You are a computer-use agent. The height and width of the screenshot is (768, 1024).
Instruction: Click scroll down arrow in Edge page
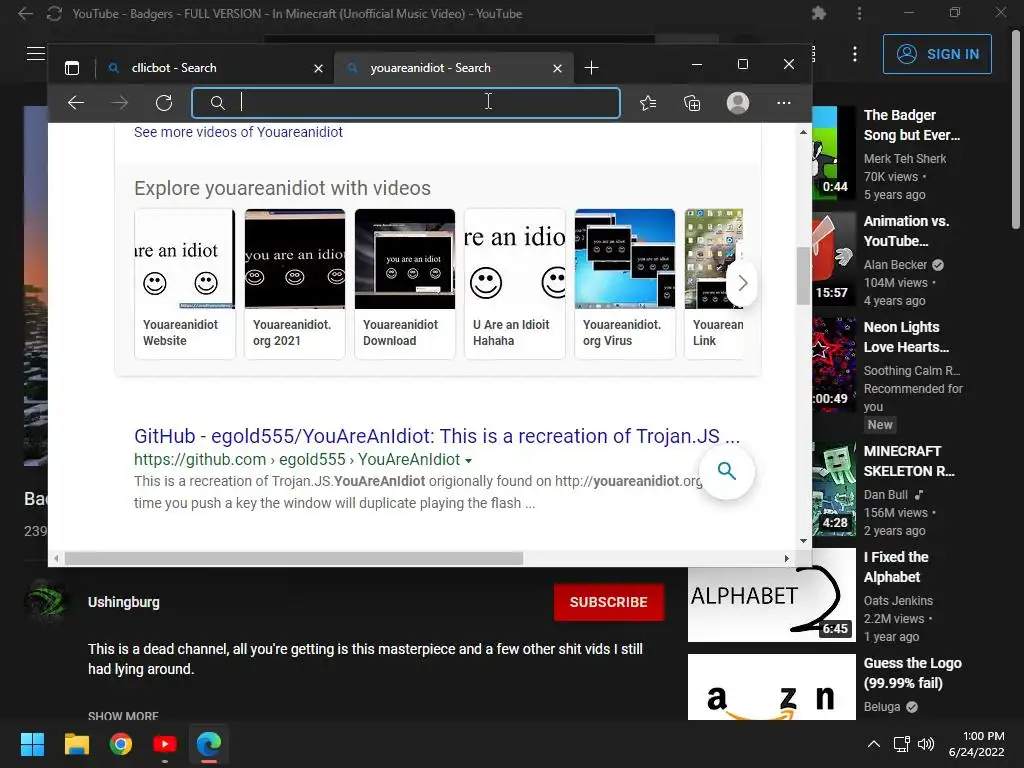coord(803,541)
